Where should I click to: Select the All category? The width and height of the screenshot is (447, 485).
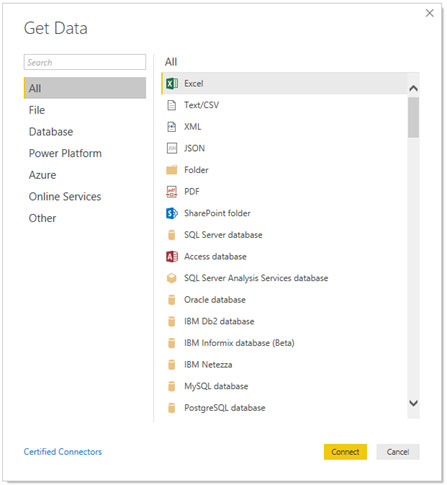click(85, 88)
